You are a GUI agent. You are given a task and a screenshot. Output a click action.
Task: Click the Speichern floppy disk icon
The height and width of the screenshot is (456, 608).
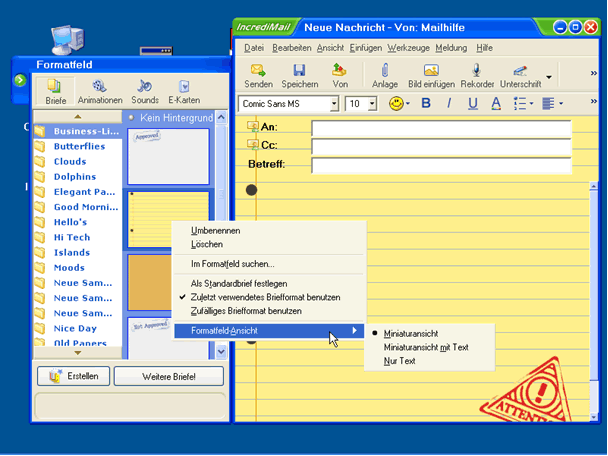coord(299,70)
